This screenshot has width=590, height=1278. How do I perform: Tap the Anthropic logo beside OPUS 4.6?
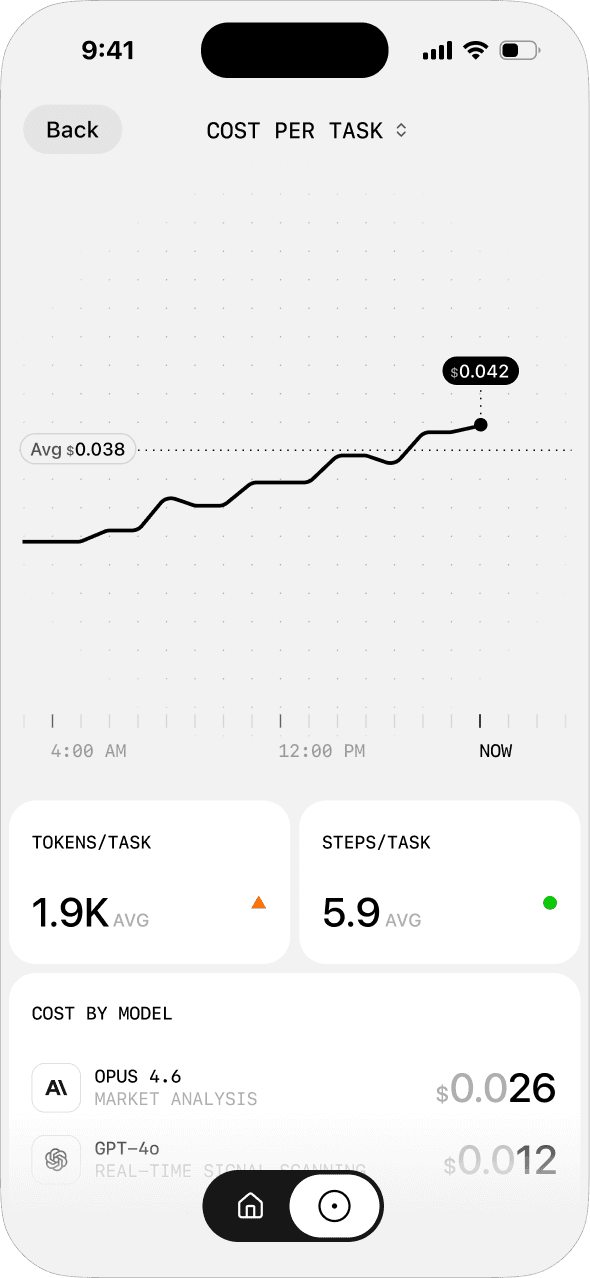click(55, 1088)
